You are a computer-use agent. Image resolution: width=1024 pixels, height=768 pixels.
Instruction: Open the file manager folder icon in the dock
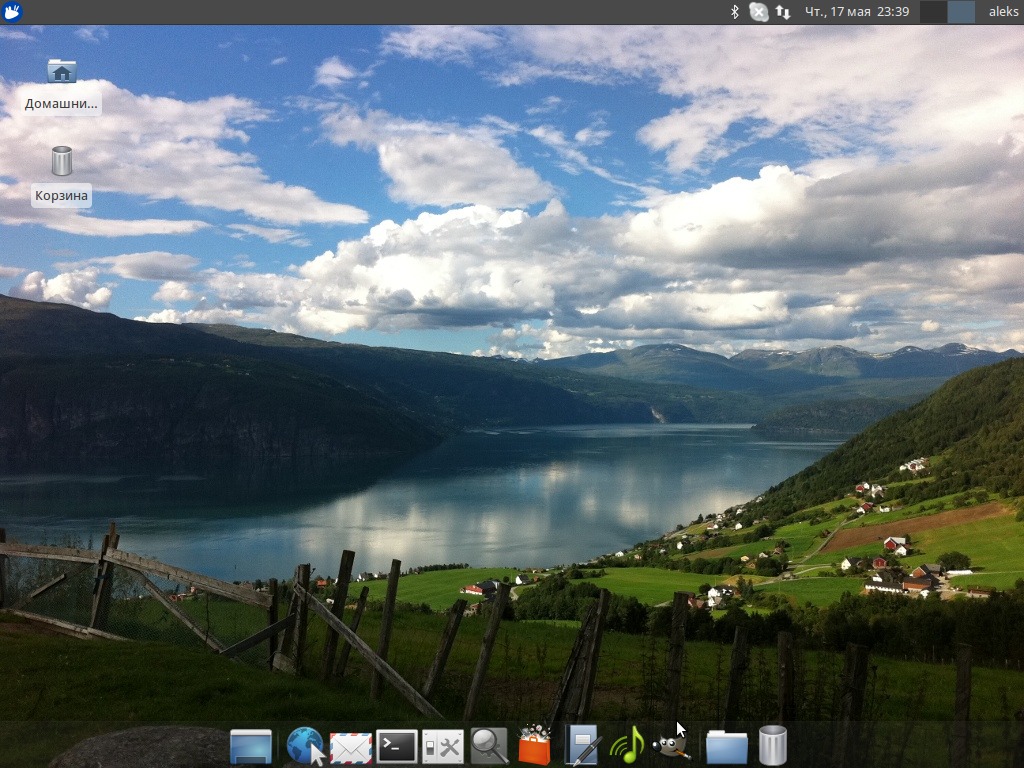(727, 748)
